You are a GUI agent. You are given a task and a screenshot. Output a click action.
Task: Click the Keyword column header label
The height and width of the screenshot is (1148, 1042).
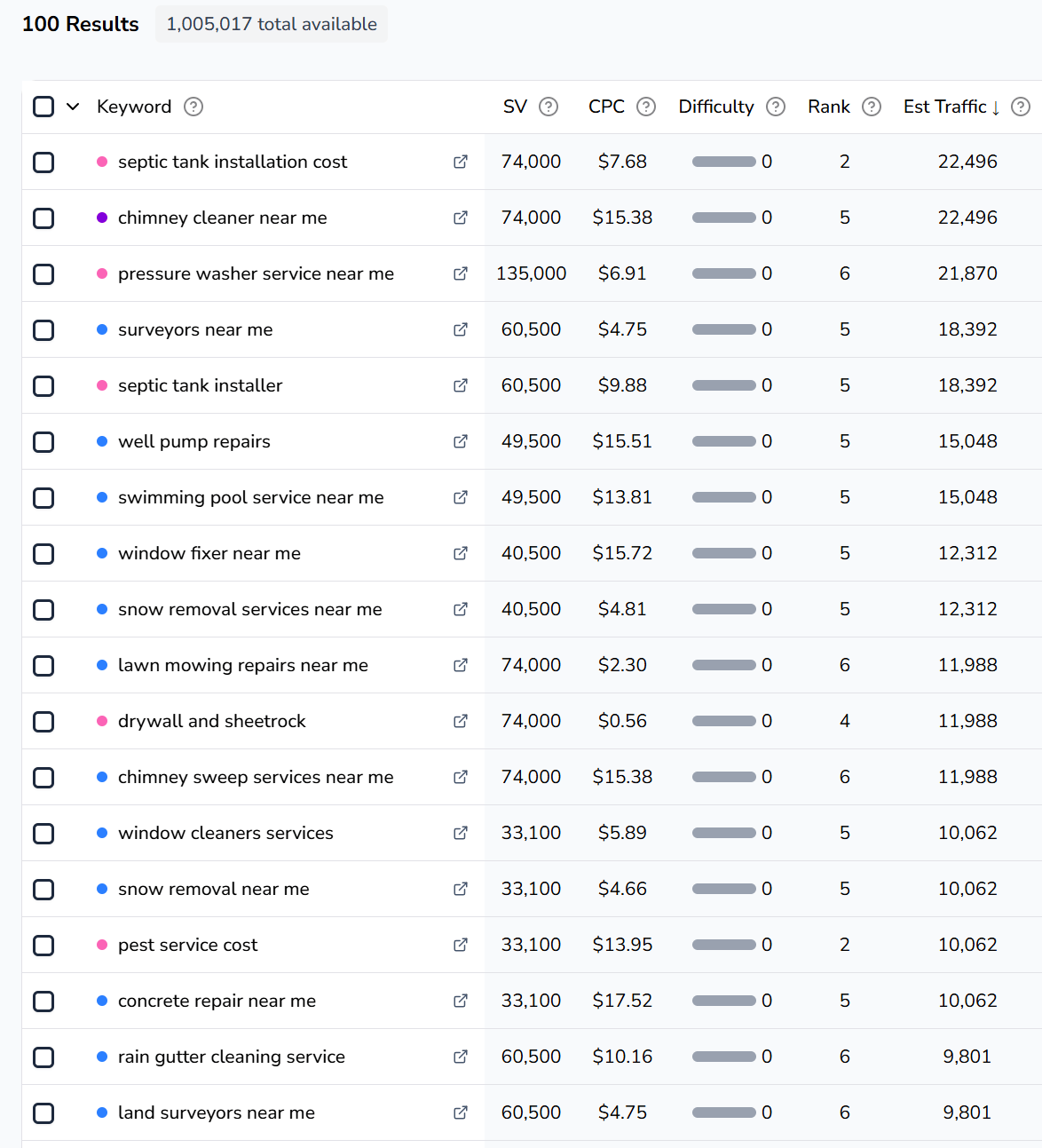[x=134, y=107]
